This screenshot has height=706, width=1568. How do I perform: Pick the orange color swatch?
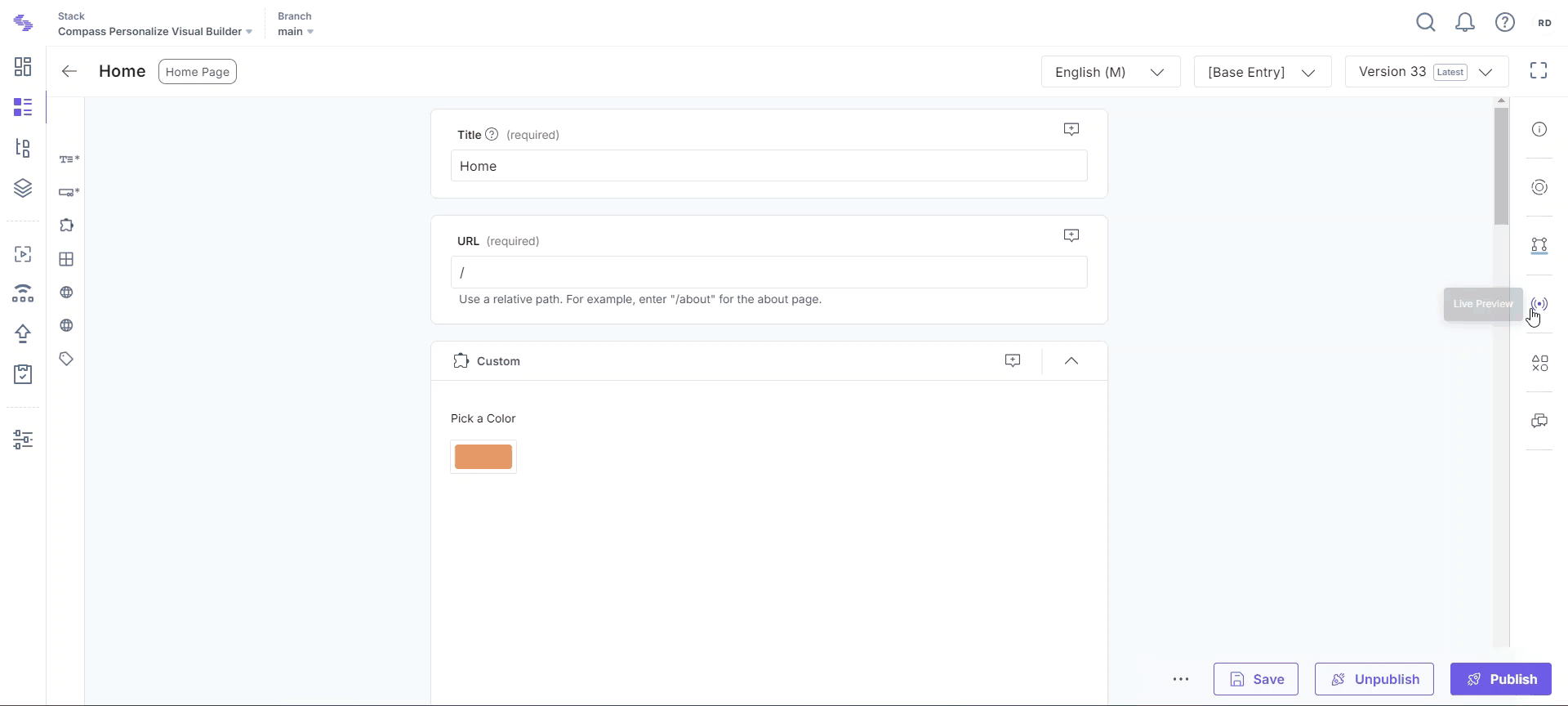(483, 457)
